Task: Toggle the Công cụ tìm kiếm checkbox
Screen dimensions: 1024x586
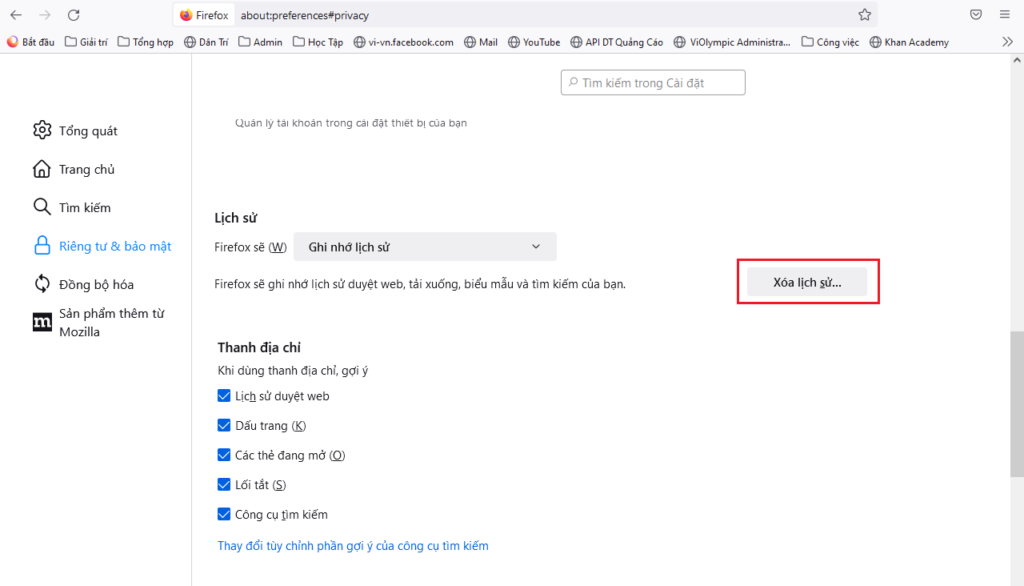Action: point(224,514)
